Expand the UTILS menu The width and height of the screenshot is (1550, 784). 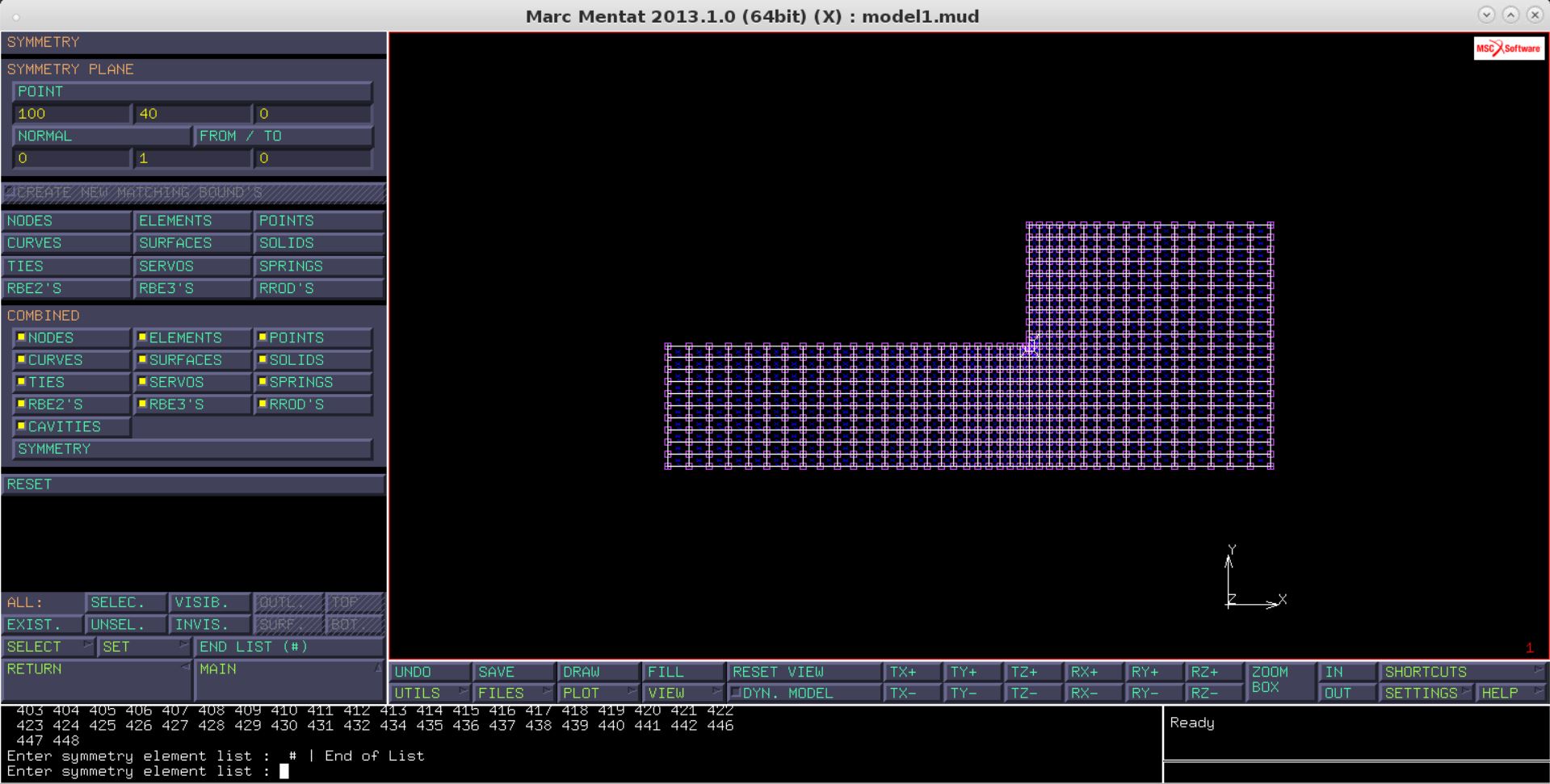[x=431, y=693]
